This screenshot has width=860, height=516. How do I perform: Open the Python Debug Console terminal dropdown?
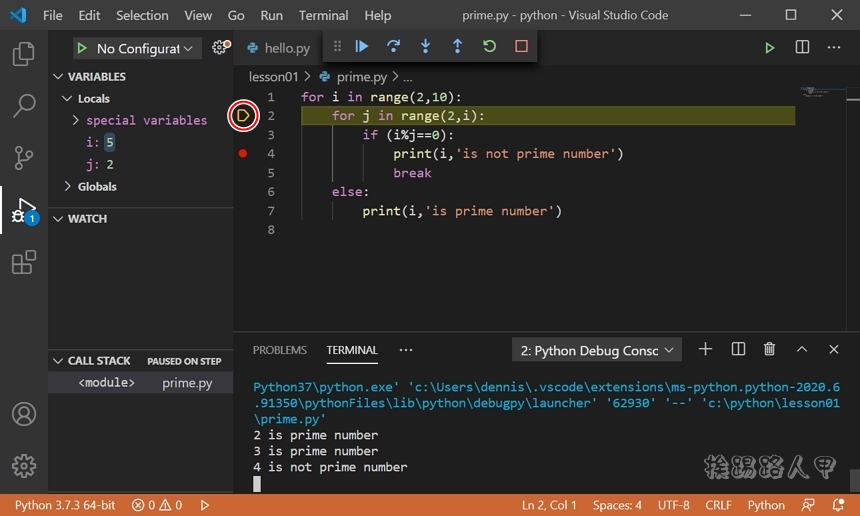[597, 350]
